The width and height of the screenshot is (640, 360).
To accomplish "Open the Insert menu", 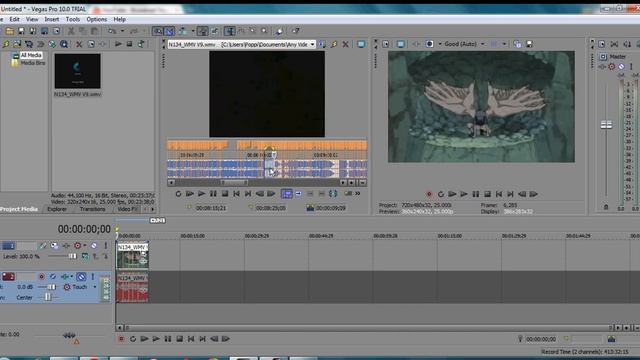I will (52, 19).
